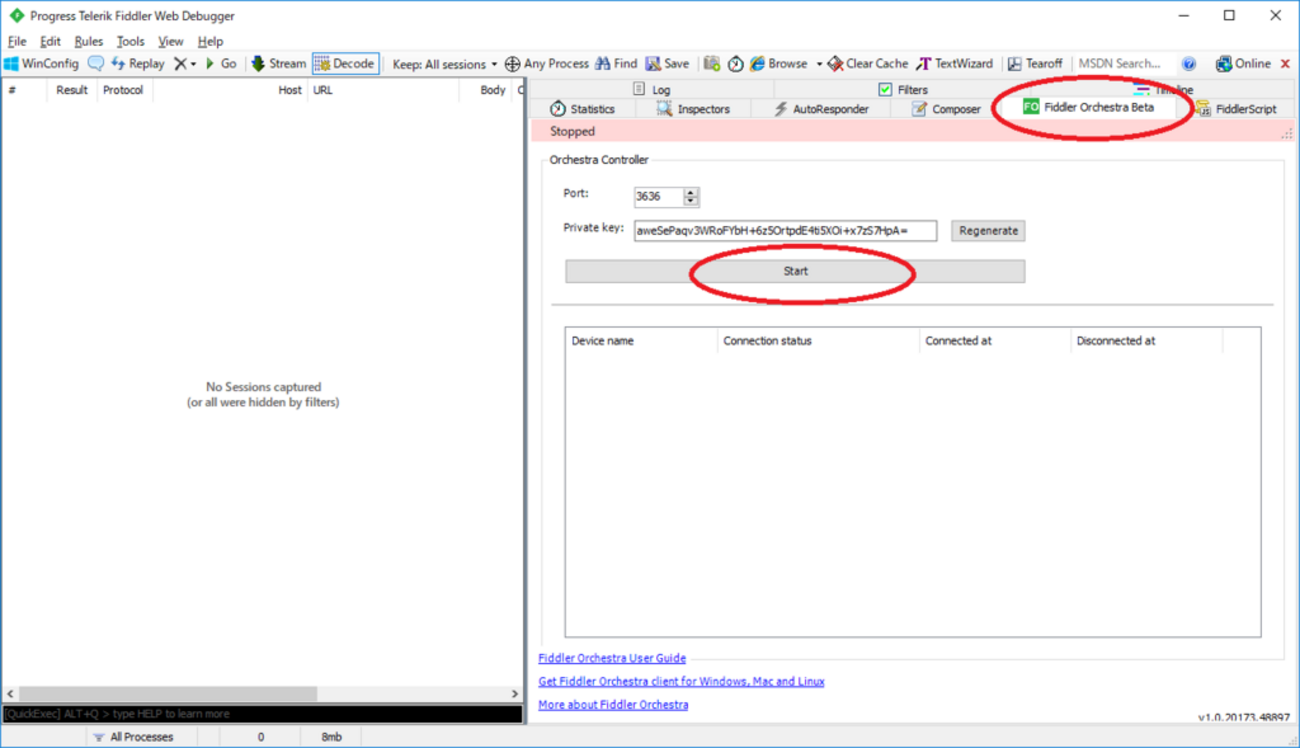Click the comment speech-bubble icon
Image resolution: width=1300 pixels, height=748 pixels.
coord(96,63)
